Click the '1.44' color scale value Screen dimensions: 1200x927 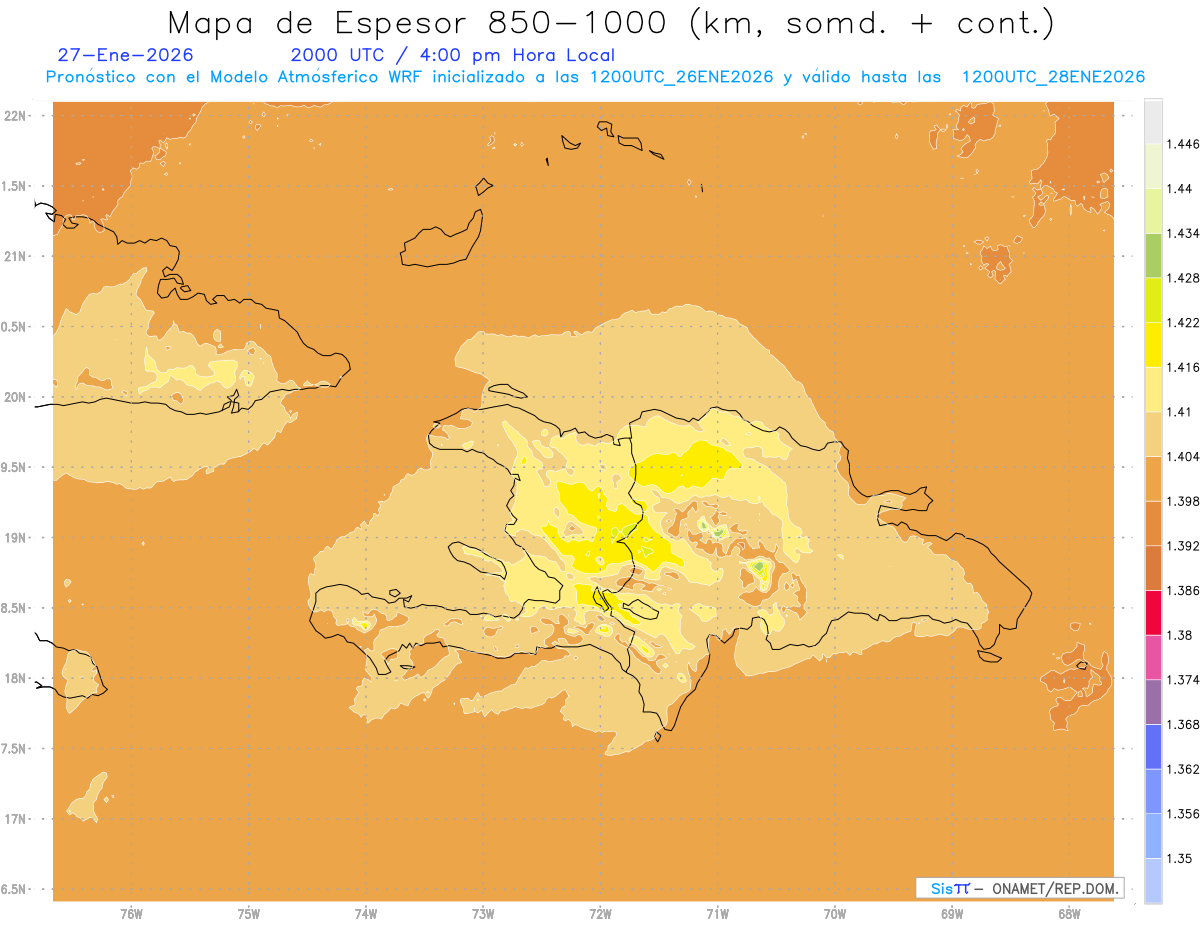click(x=1181, y=188)
